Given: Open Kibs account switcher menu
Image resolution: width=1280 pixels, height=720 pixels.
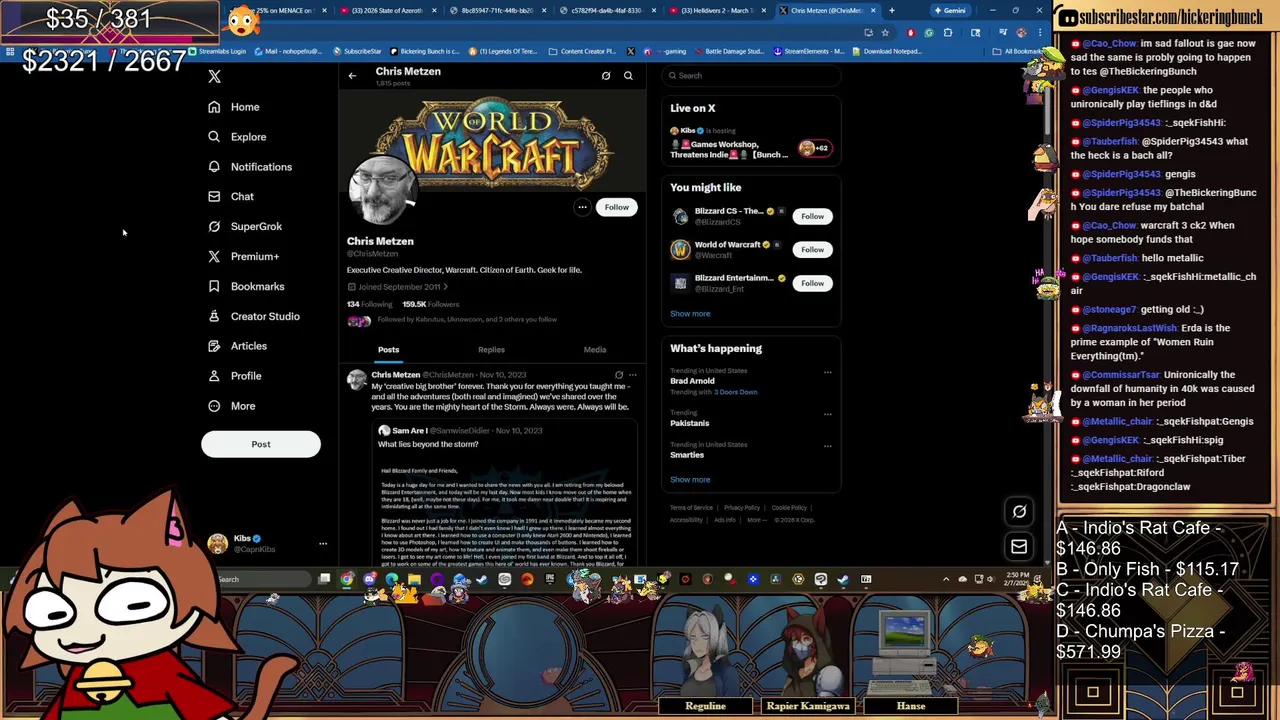Looking at the screenshot, I should pos(268,544).
